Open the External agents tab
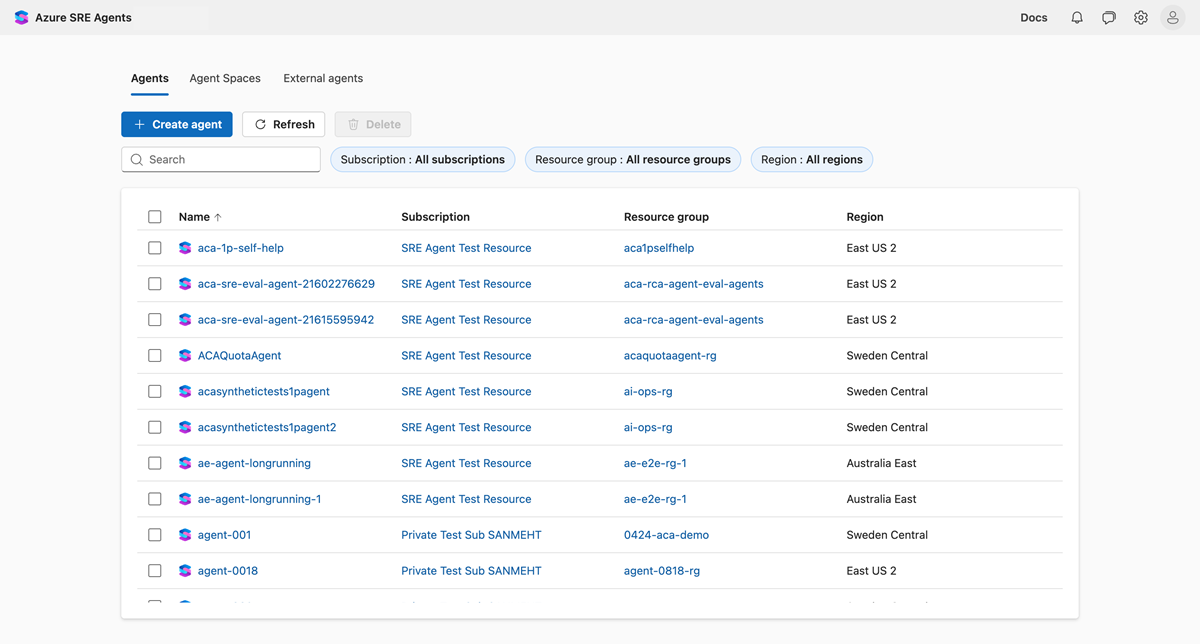1200x644 pixels. (x=322, y=78)
